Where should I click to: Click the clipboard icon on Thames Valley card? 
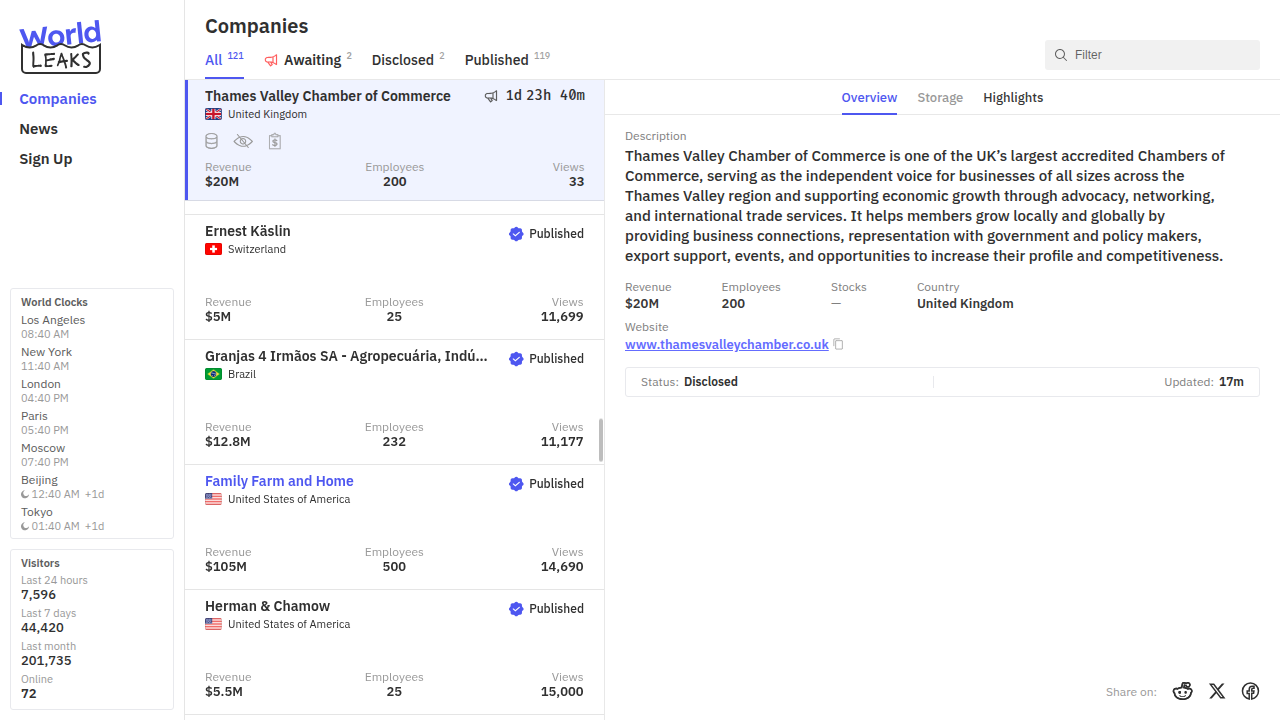click(275, 142)
